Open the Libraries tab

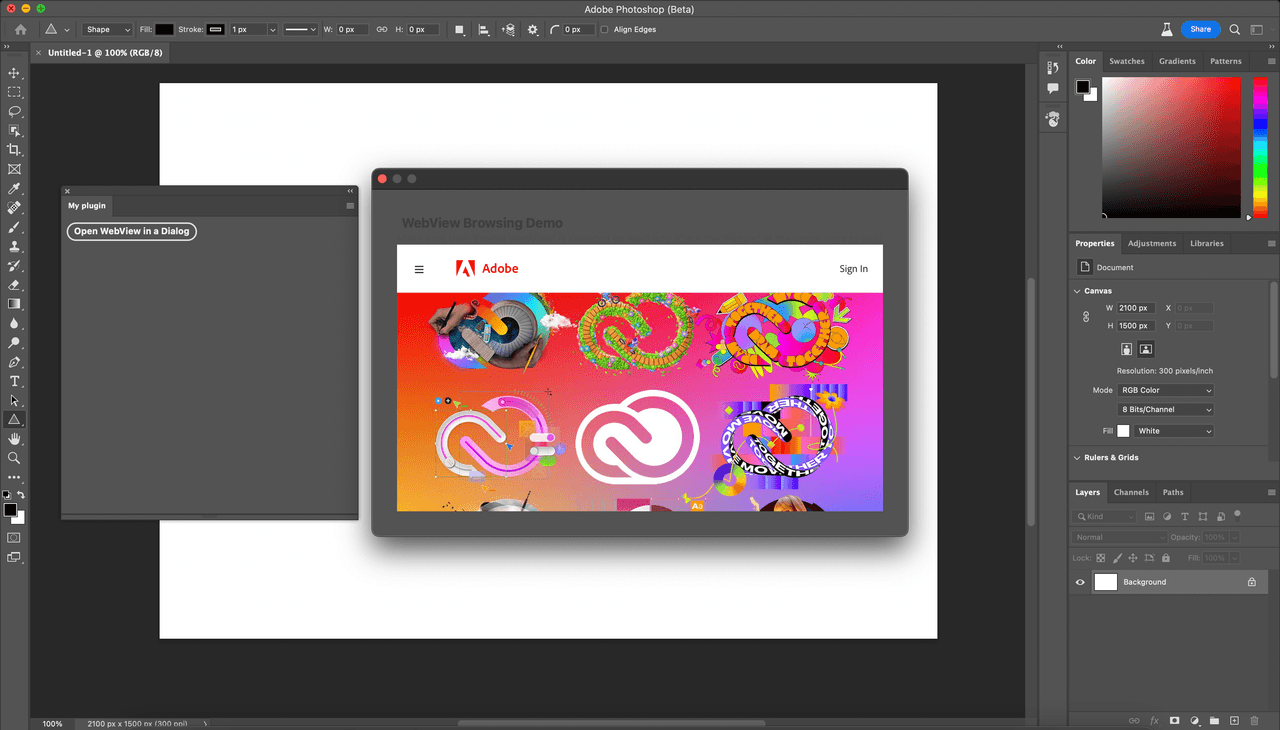(1207, 243)
